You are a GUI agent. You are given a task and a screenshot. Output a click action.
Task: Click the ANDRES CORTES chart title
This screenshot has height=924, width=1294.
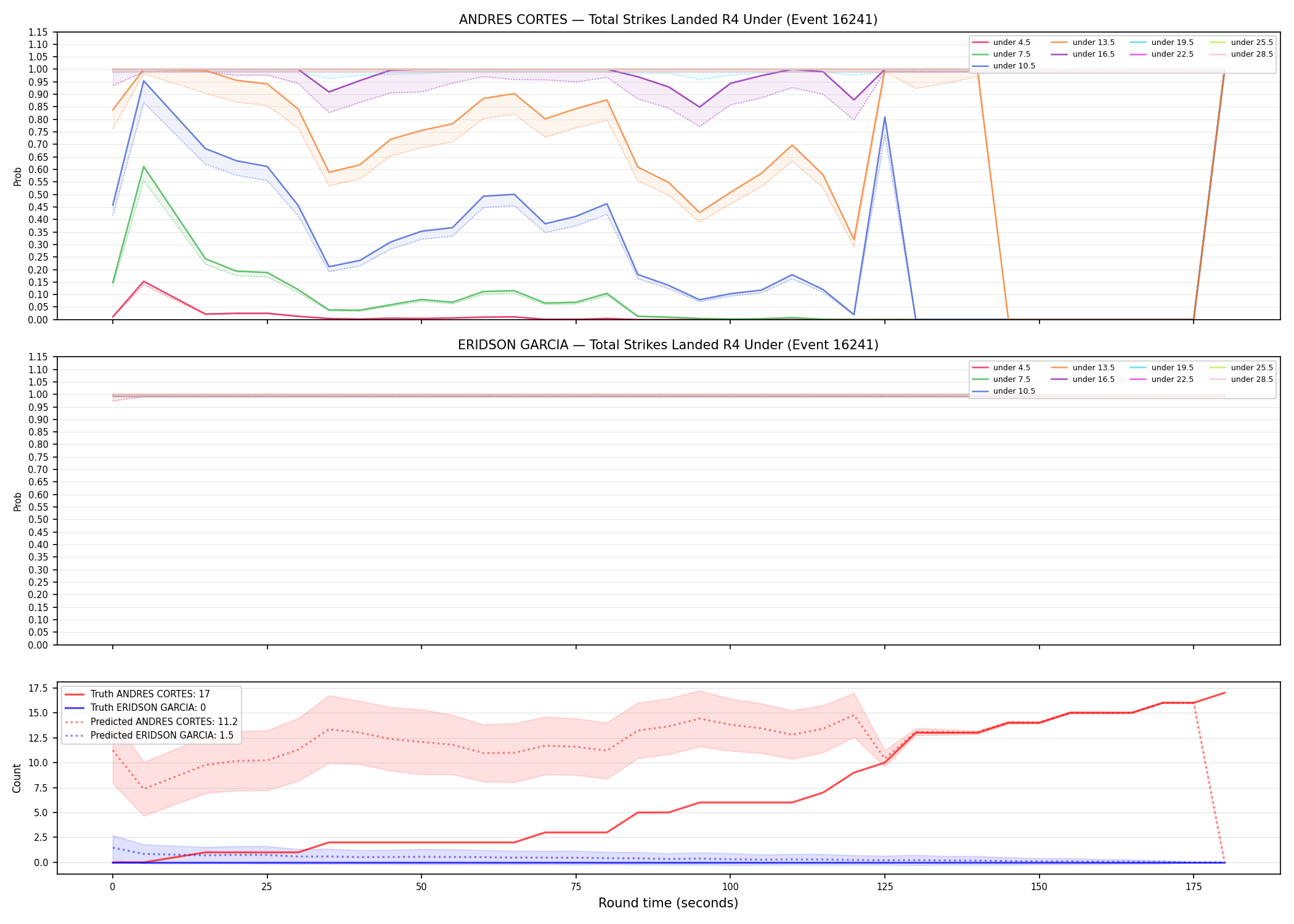(x=668, y=20)
